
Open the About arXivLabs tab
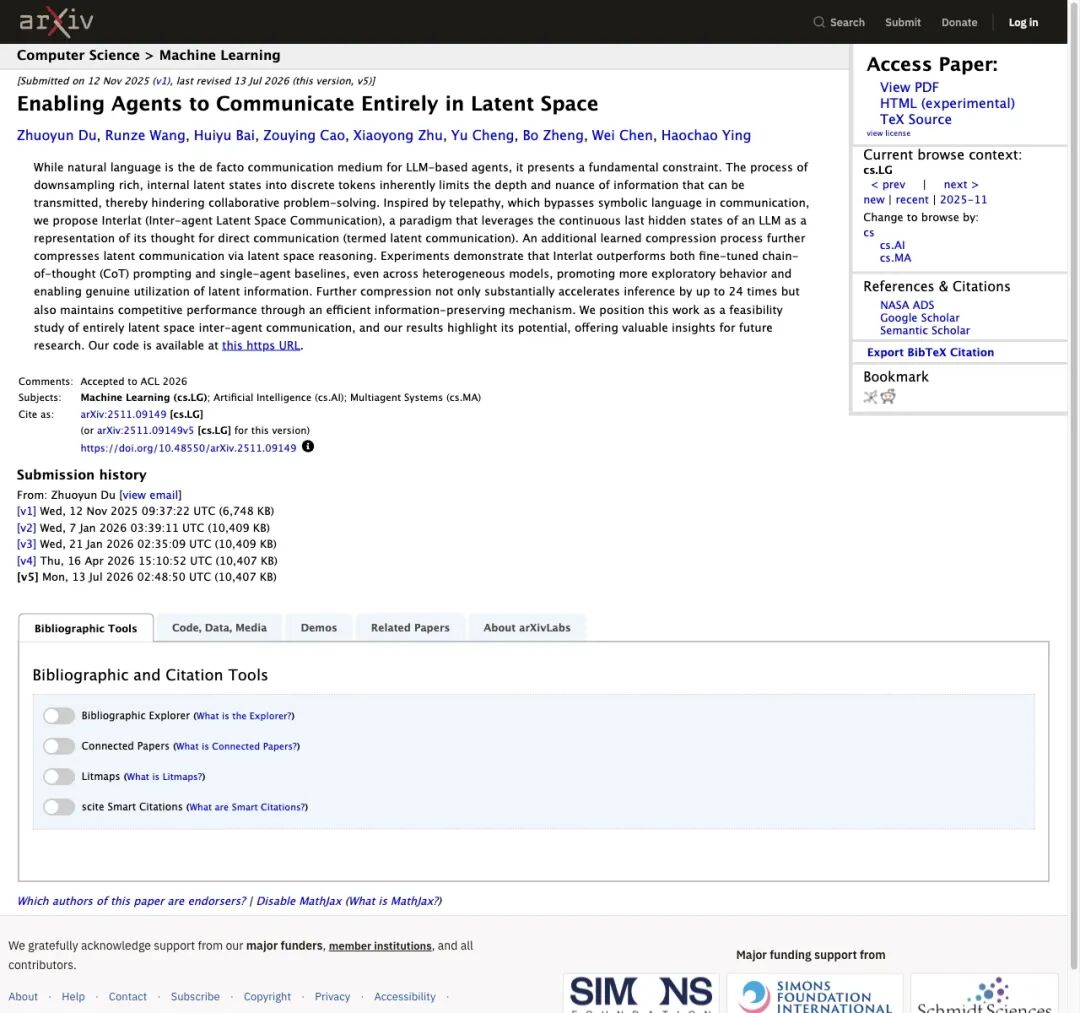click(527, 627)
